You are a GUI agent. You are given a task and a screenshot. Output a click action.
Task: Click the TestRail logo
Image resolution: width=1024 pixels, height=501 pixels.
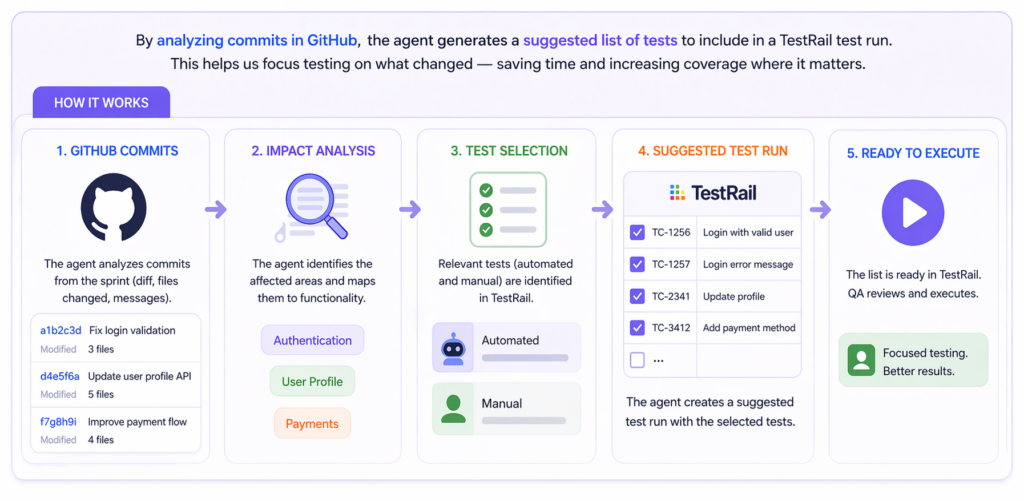(712, 192)
